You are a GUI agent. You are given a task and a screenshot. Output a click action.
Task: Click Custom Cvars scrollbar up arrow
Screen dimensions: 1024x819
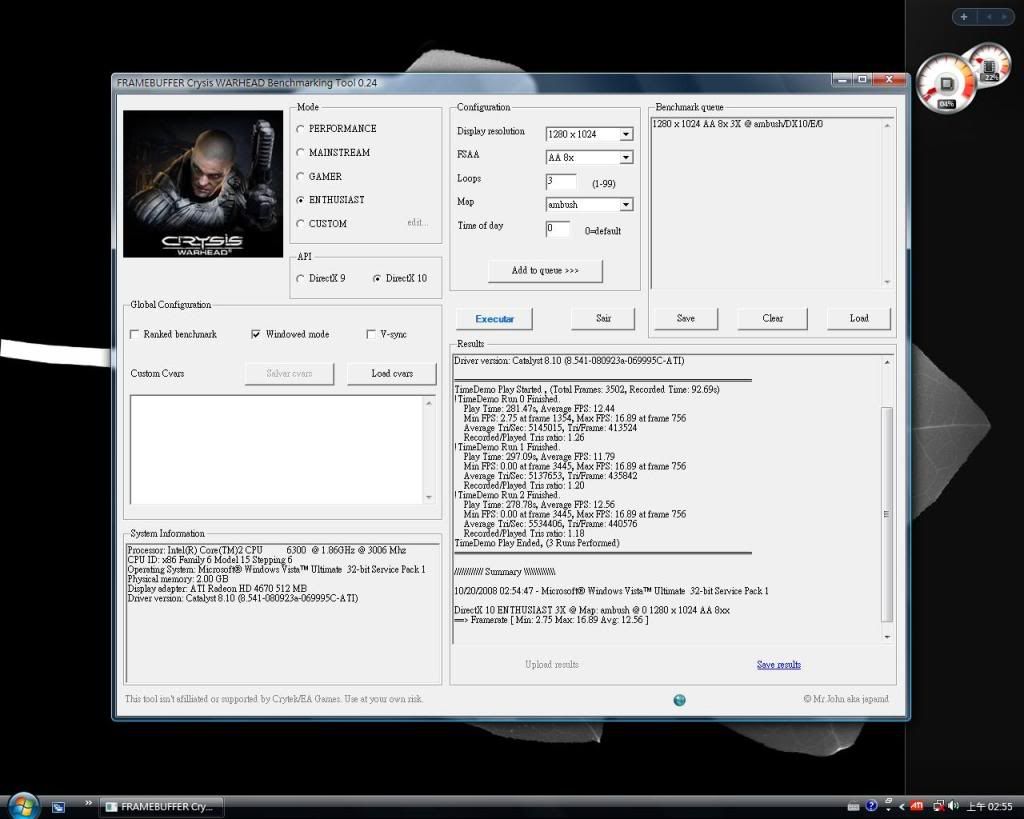pos(429,404)
